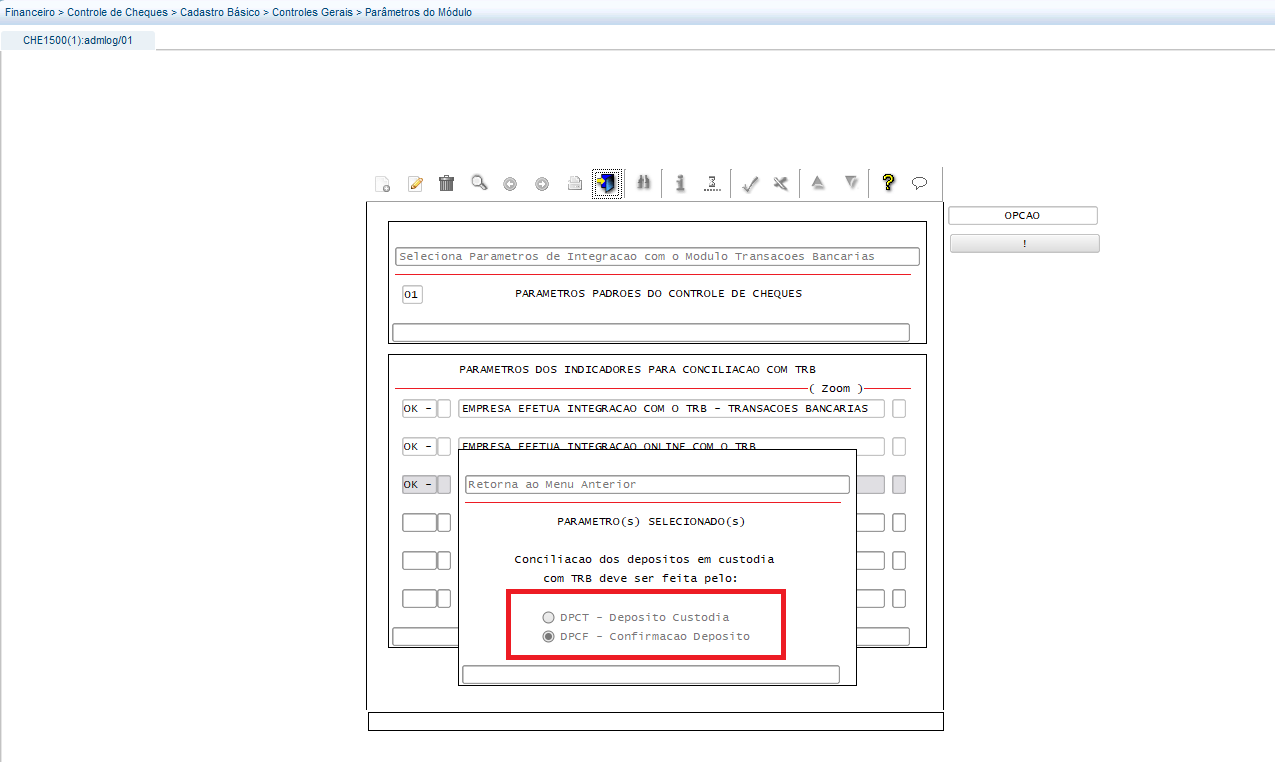The width and height of the screenshot is (1275, 762).
Task: Click the Confirm checkmark toolbar icon
Action: tap(750, 184)
